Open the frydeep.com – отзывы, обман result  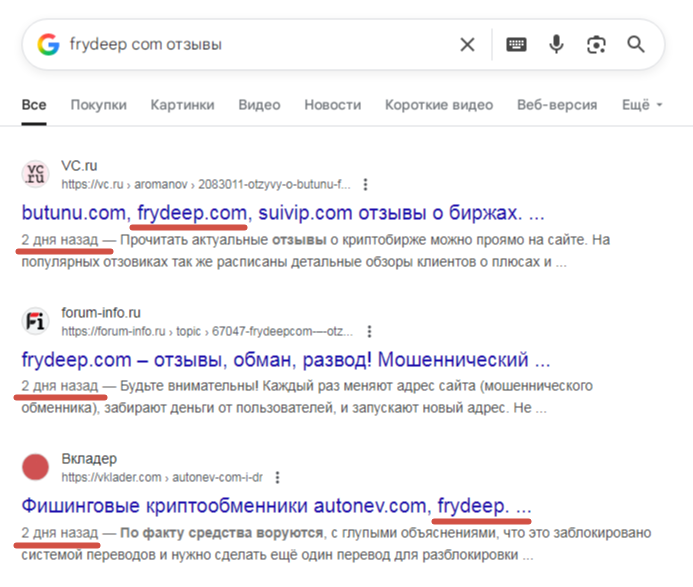click(285, 359)
